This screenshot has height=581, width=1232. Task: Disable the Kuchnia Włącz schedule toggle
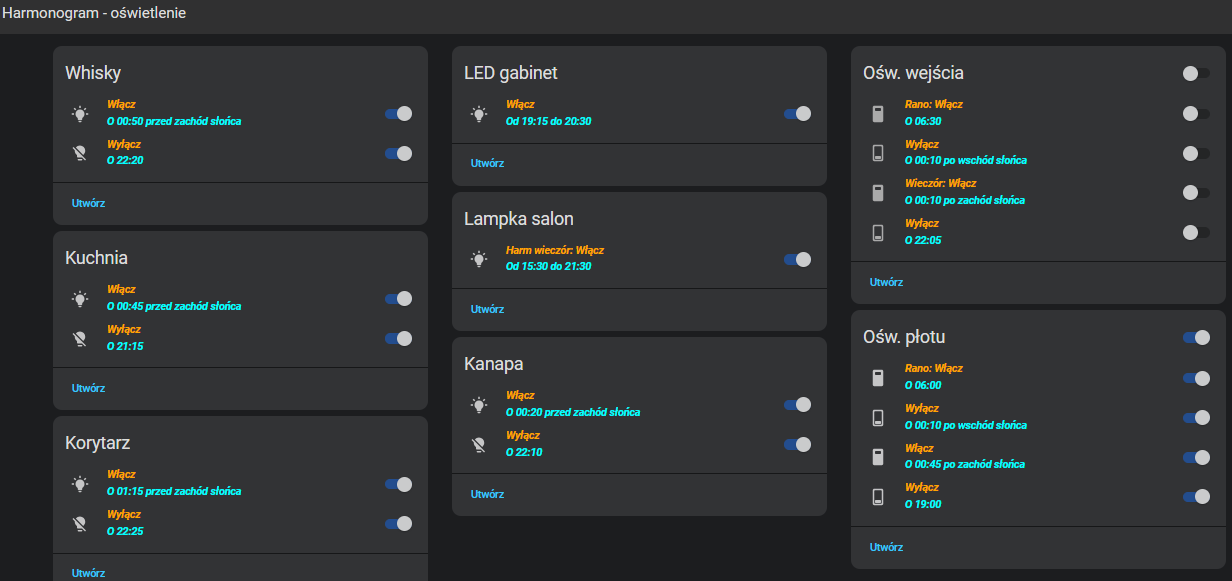pos(398,298)
